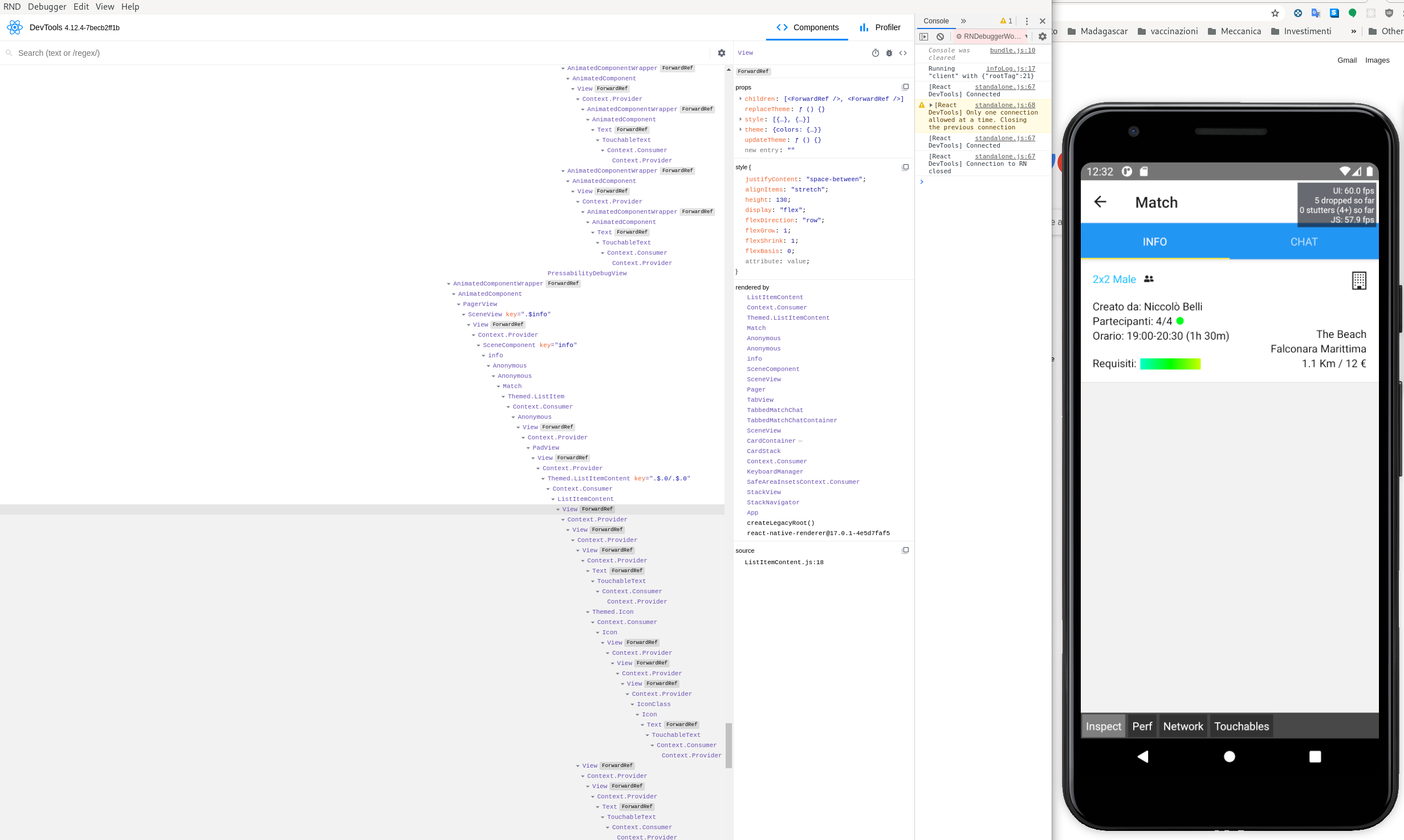Click the suspend component stopwatch icon

(x=876, y=53)
